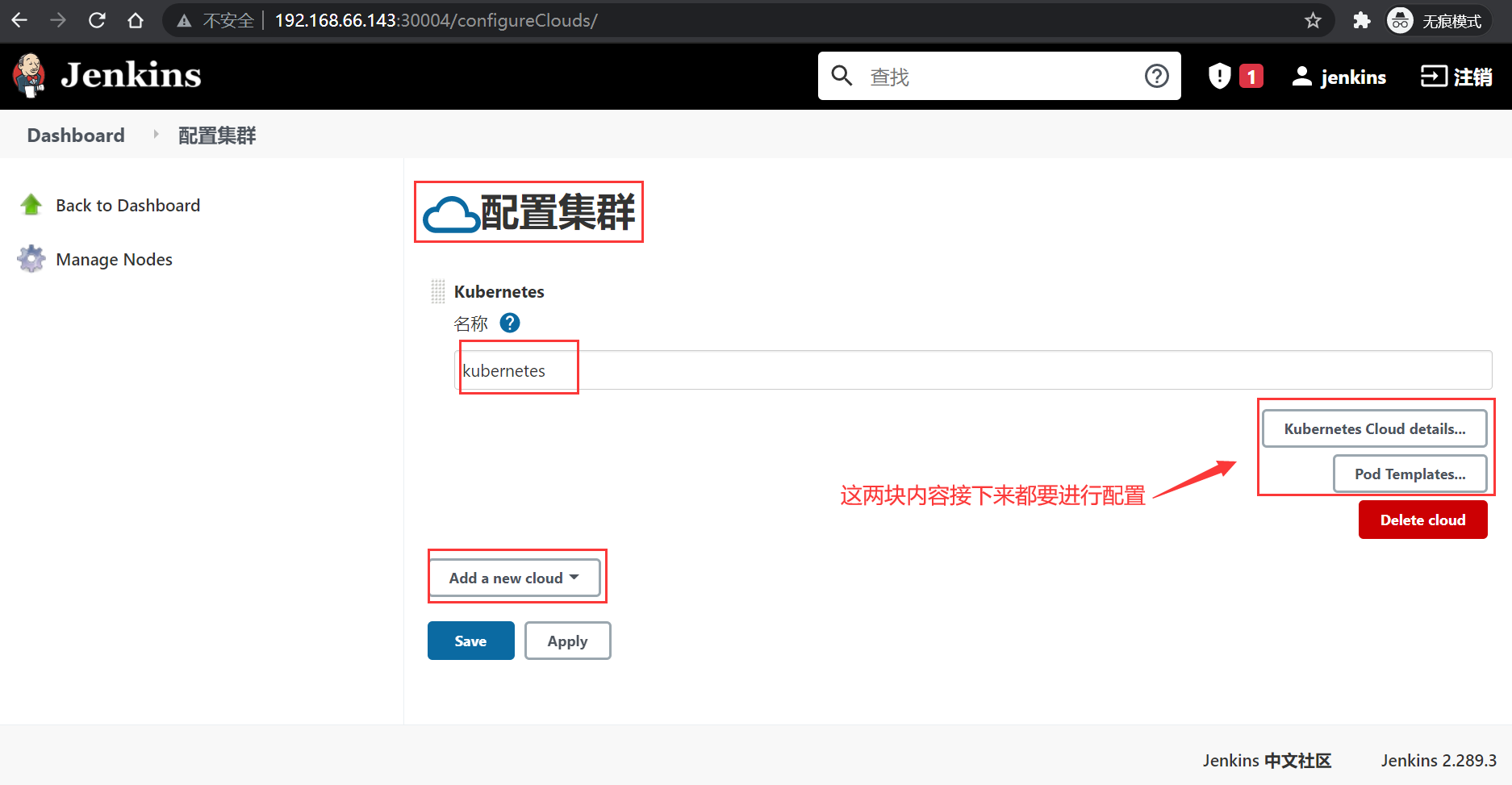Click the cloud icon in the 配置集群 heading
The image size is (1512, 785).
tap(451, 215)
